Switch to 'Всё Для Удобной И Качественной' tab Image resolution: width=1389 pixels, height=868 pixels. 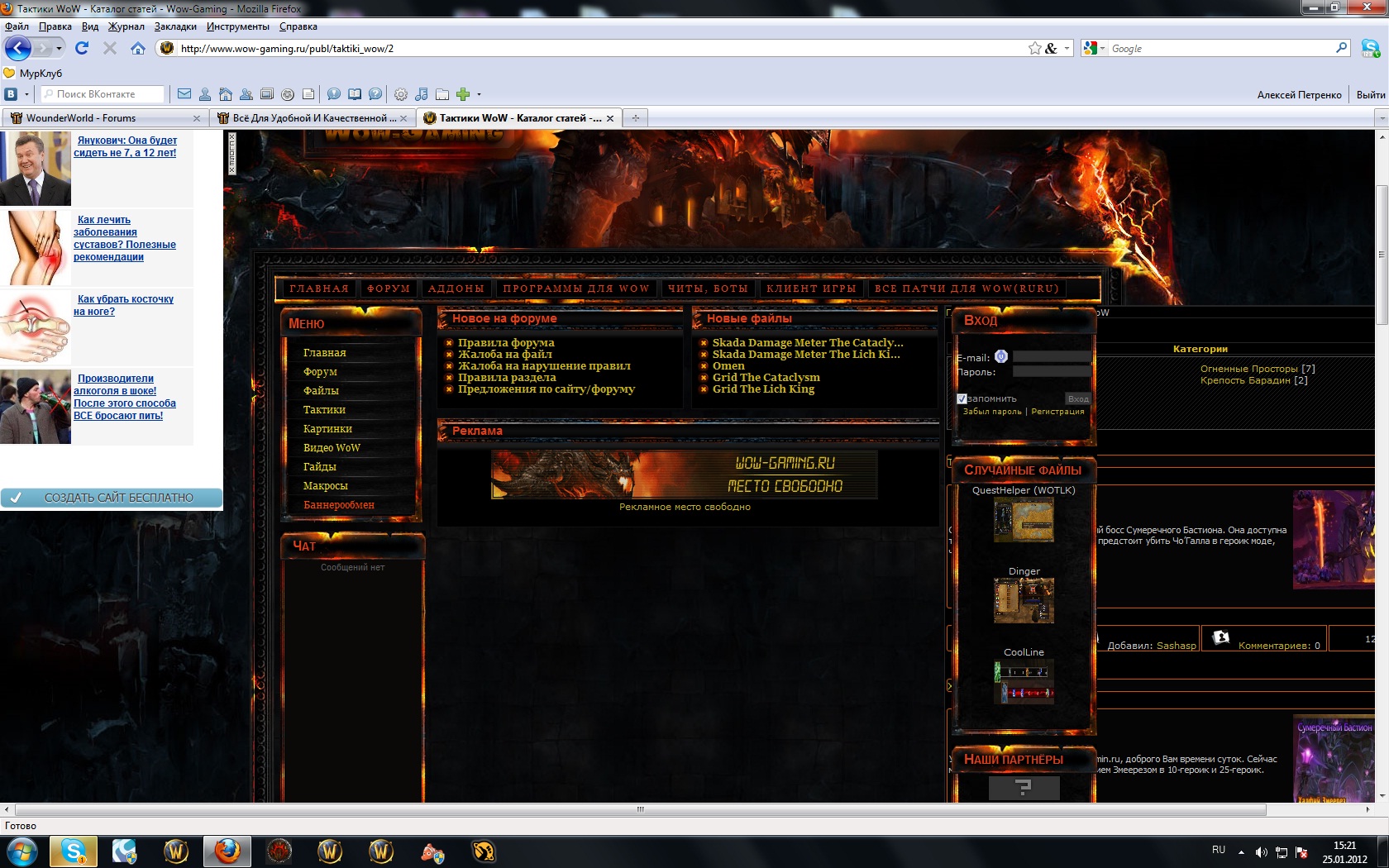click(312, 118)
